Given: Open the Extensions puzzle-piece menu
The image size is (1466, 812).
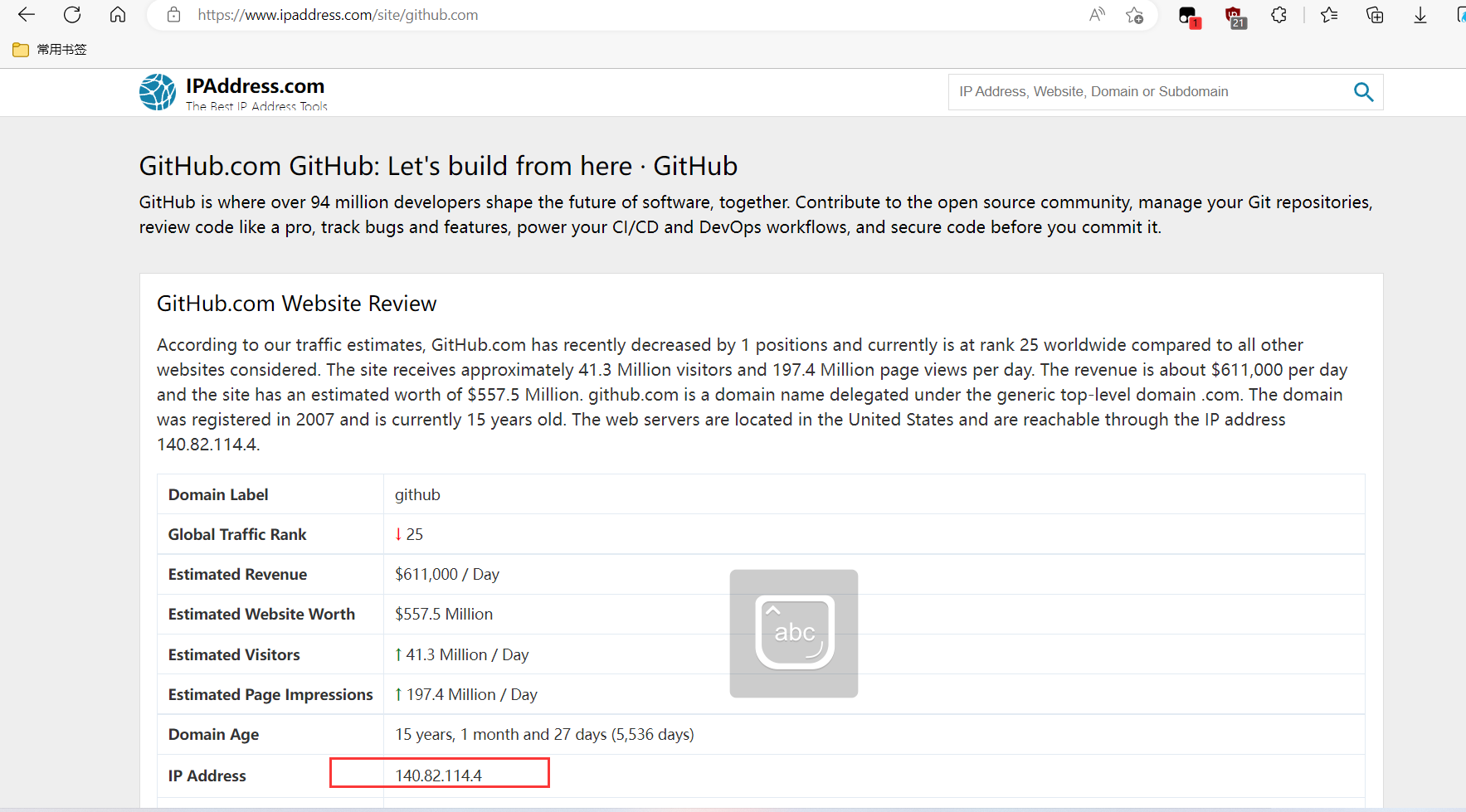Looking at the screenshot, I should [1278, 15].
